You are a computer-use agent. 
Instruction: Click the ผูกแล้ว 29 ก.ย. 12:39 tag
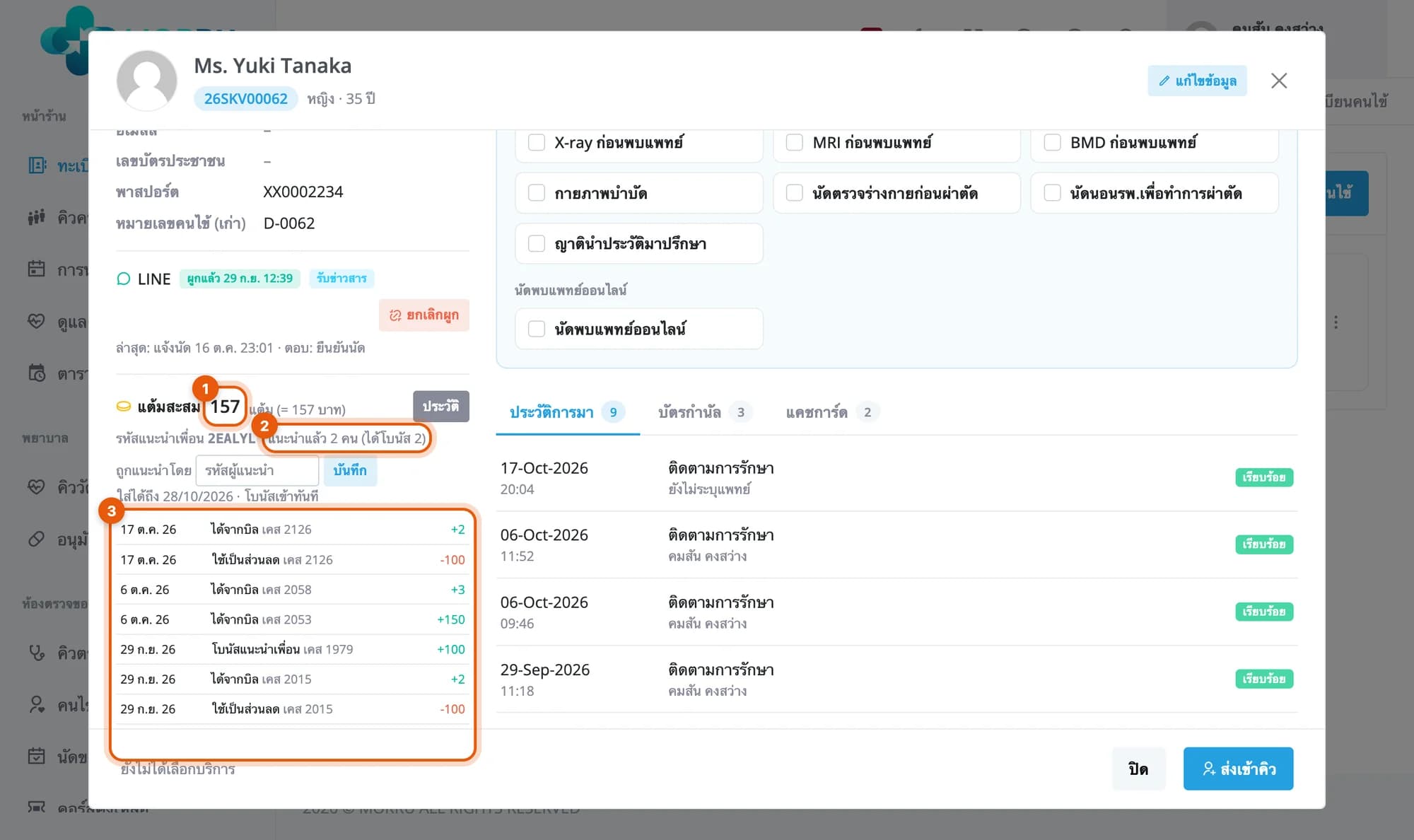[240, 279]
